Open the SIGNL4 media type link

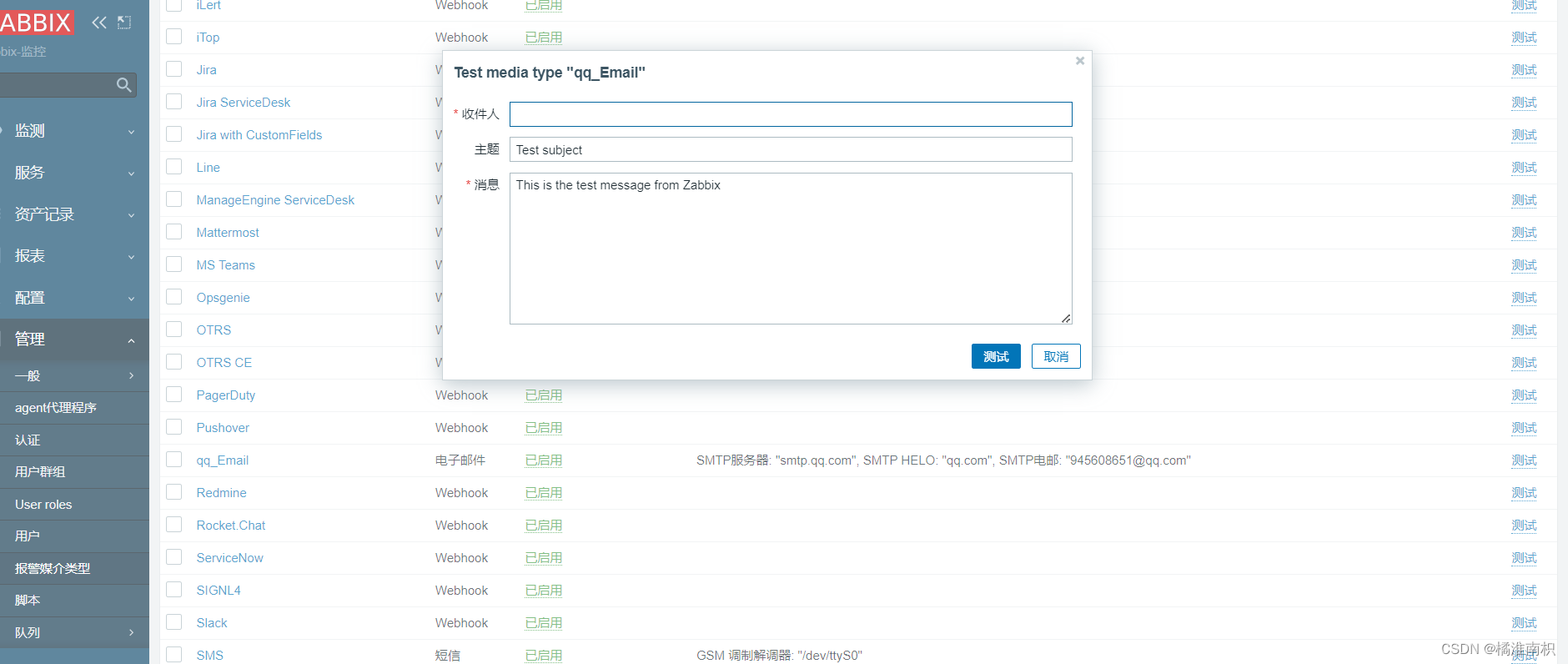point(219,591)
